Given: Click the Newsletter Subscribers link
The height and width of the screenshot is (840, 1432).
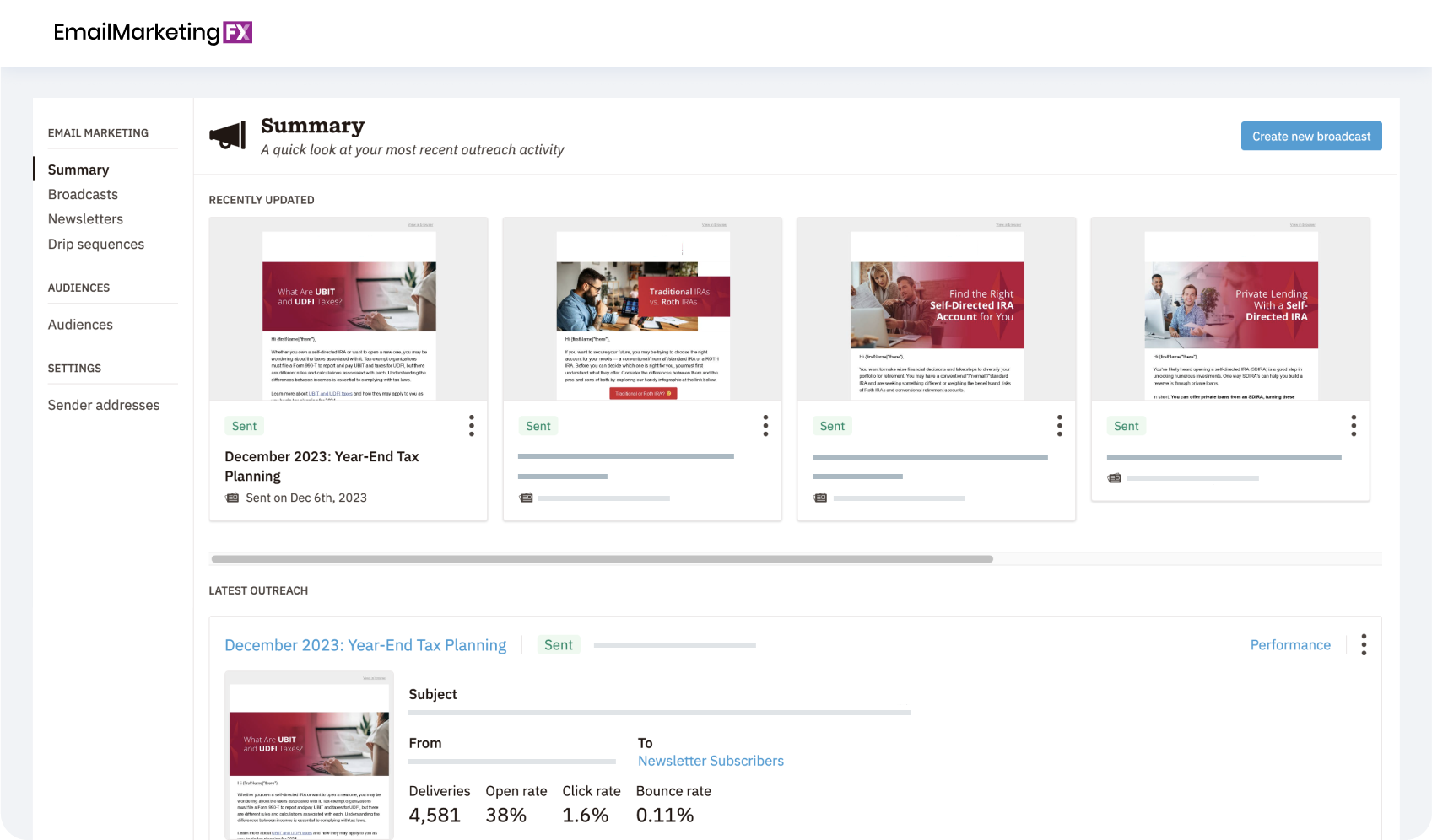Looking at the screenshot, I should point(711,761).
